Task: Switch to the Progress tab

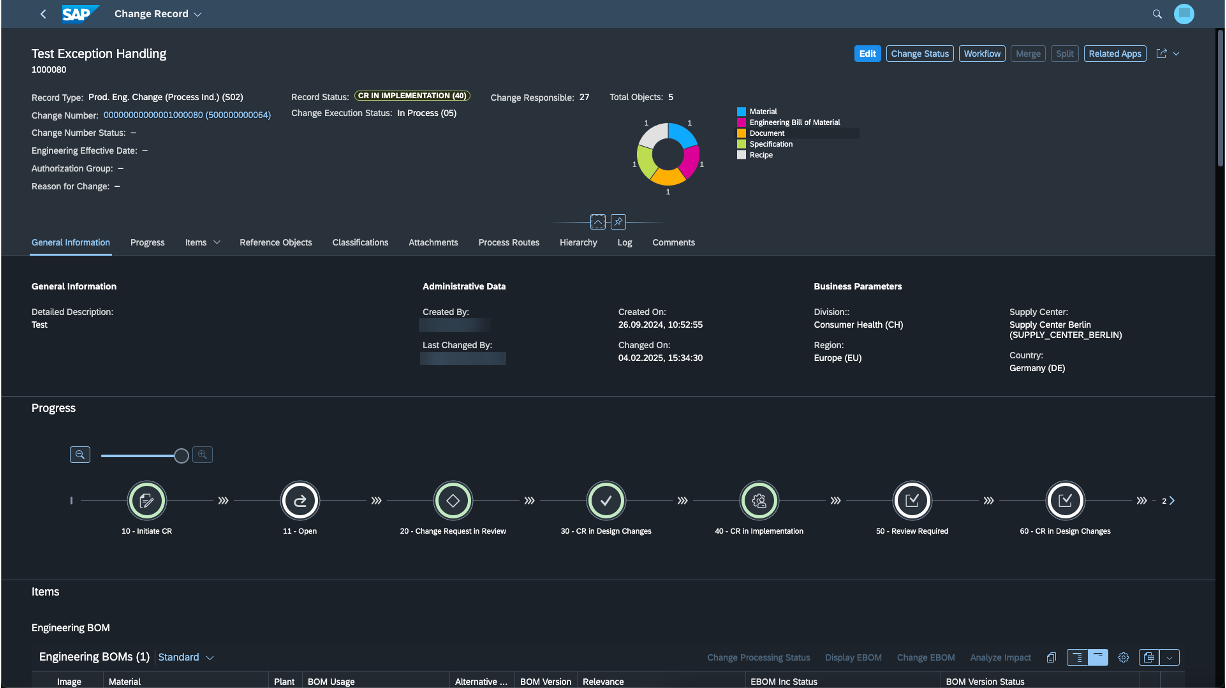Action: pyautogui.click(x=147, y=243)
